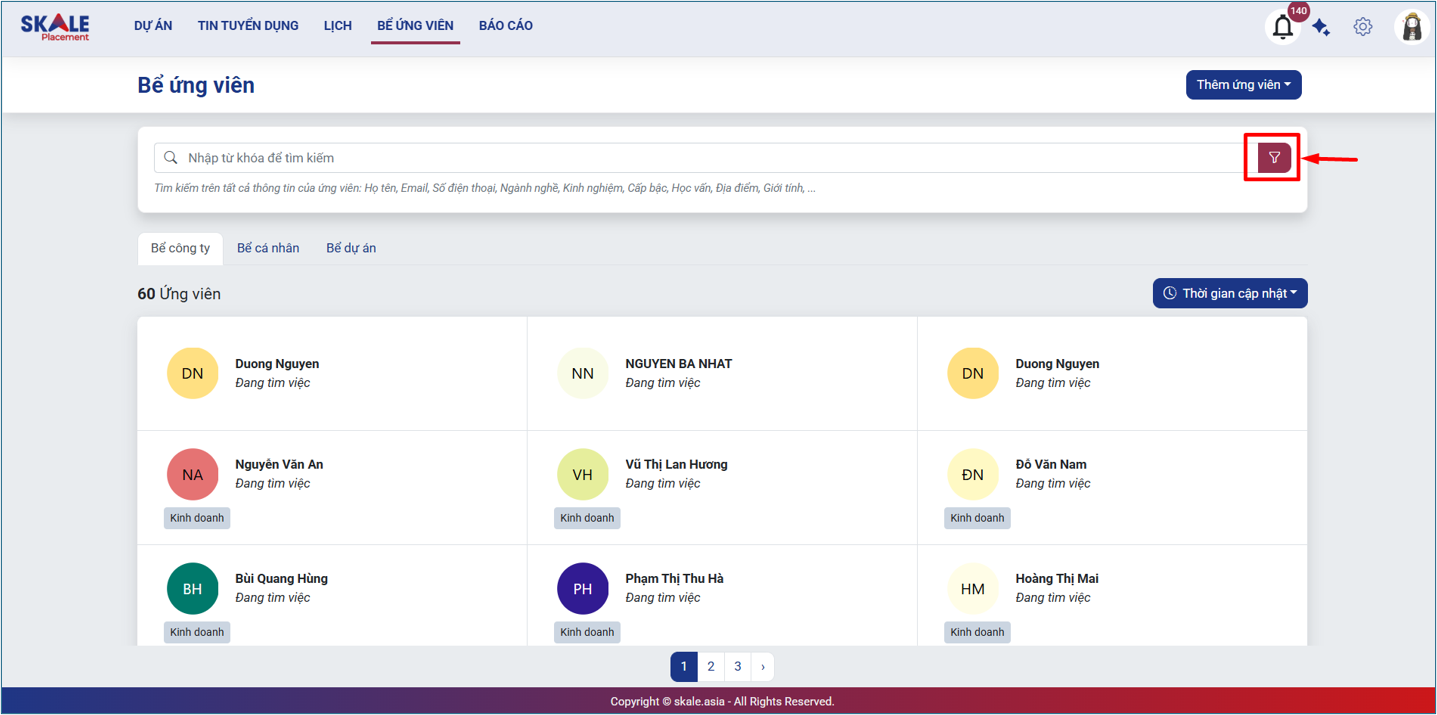Open the candidate filter funnel icon
Image resolution: width=1437 pixels, height=715 pixels.
1274,158
